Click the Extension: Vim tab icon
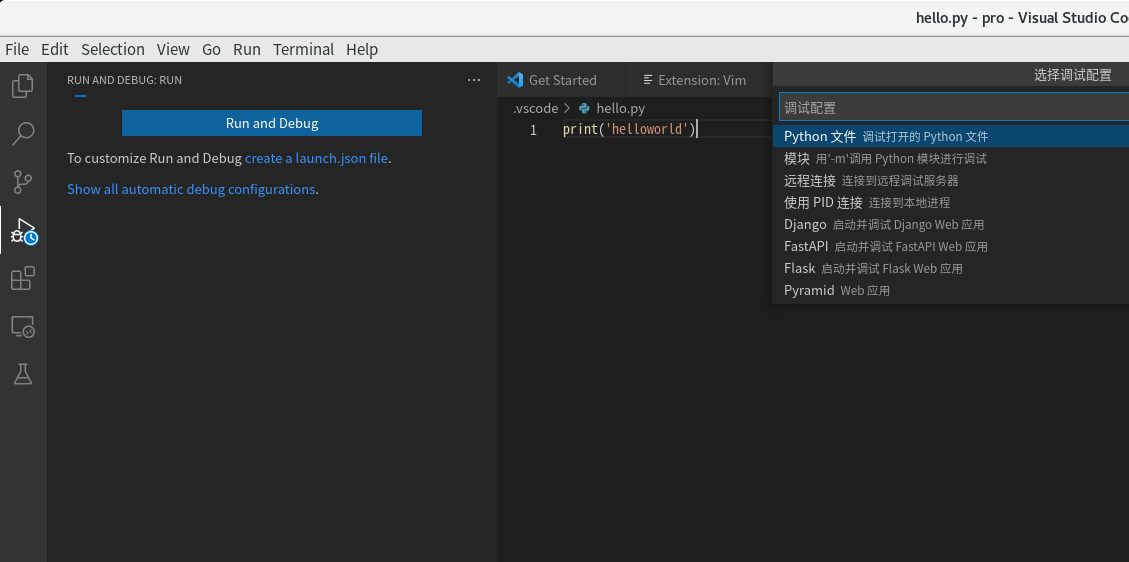Screen dimensions: 1129x562 pyautogui.click(x=648, y=80)
